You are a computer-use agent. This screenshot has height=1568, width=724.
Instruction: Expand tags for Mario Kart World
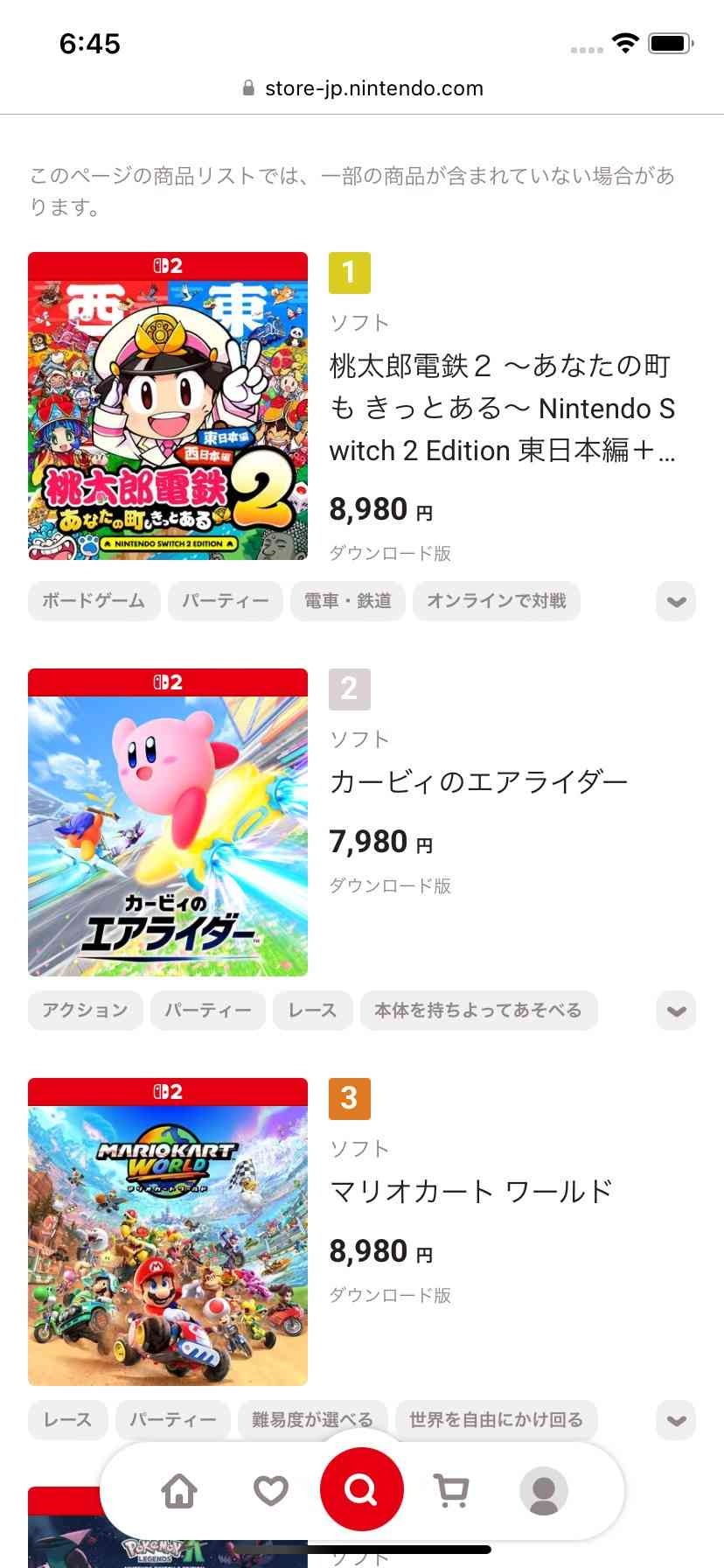pos(676,1420)
